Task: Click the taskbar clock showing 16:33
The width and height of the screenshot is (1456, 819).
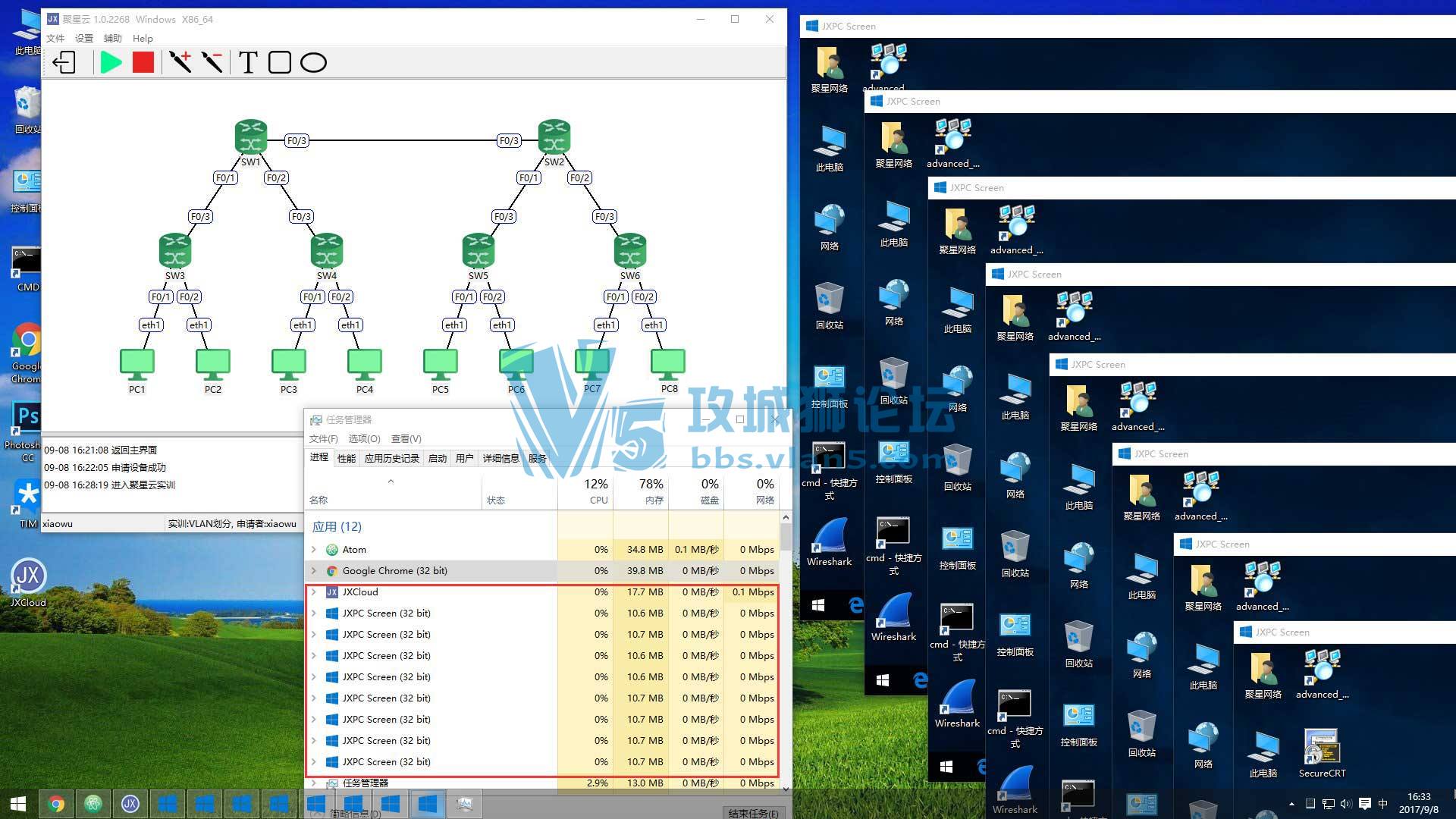Action: click(1419, 803)
